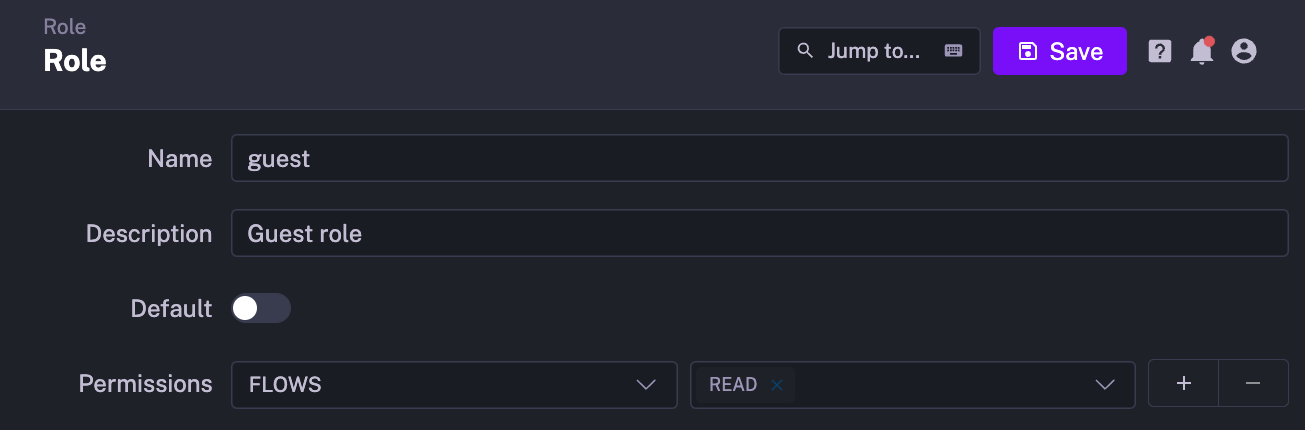Select the READ tag in permissions

[732, 385]
